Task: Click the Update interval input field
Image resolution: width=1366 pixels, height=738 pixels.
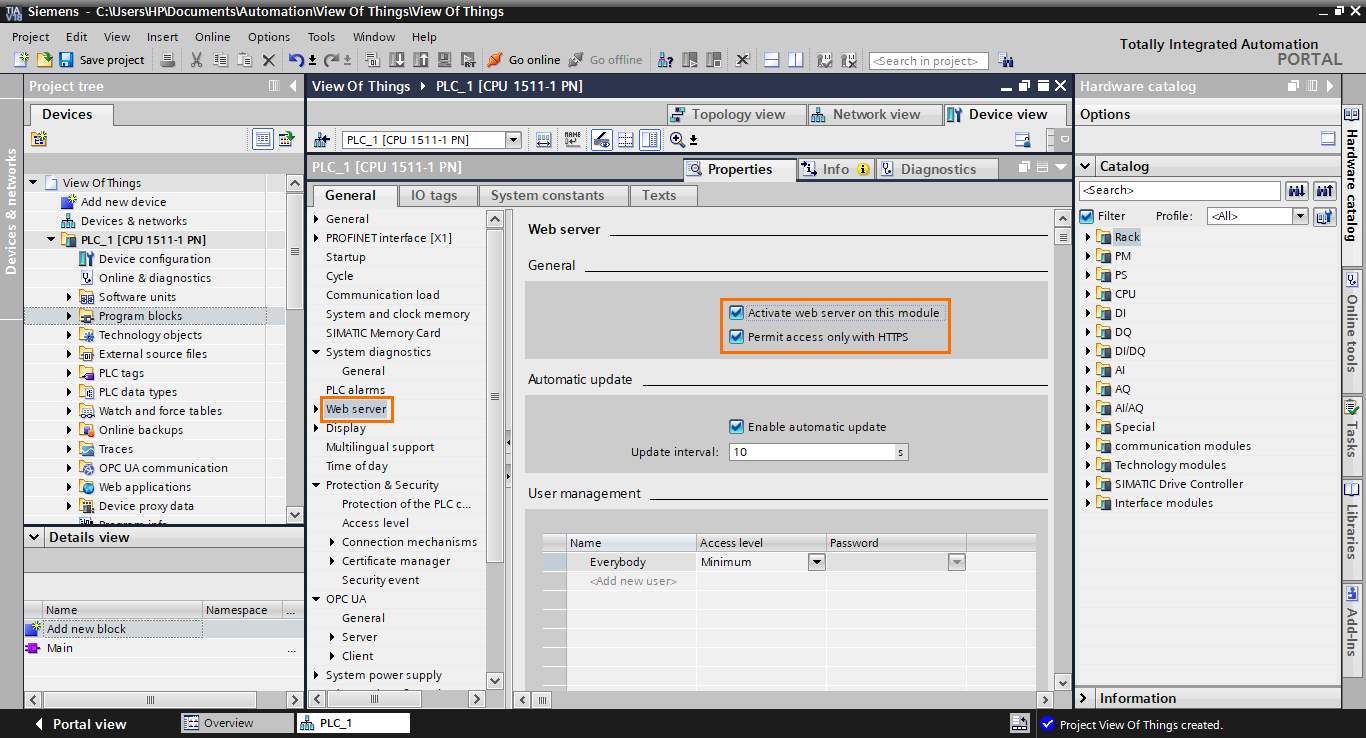Action: [811, 452]
